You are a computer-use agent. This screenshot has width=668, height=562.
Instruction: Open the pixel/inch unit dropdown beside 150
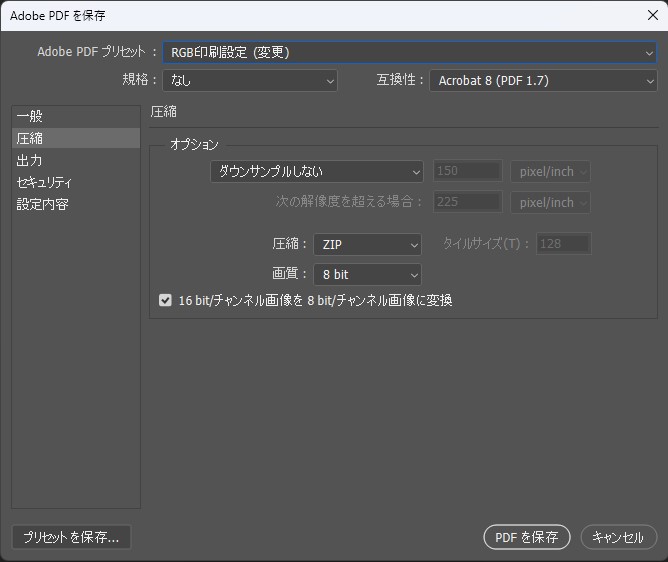[x=550, y=172]
